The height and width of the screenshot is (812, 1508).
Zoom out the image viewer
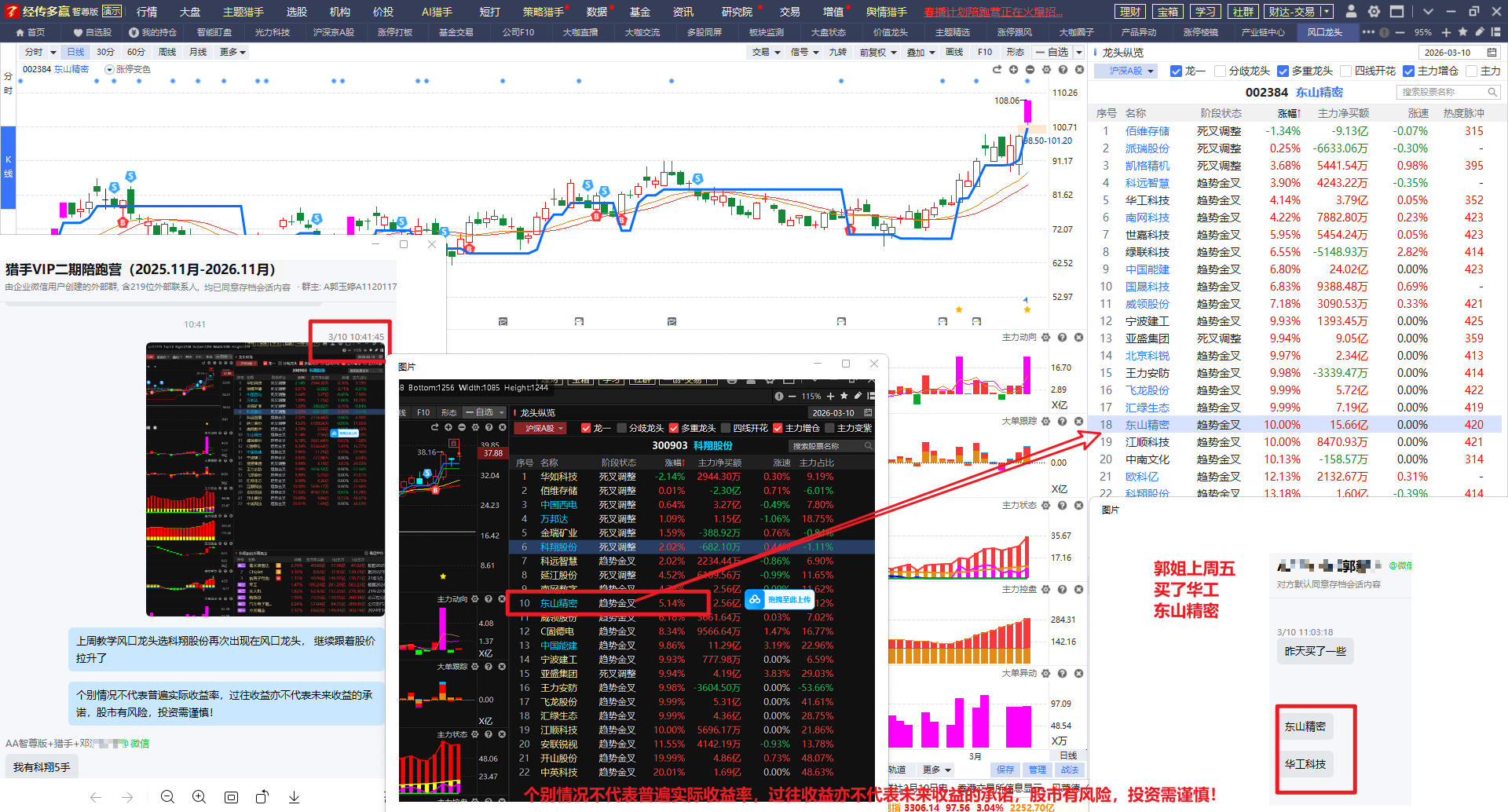(167, 797)
